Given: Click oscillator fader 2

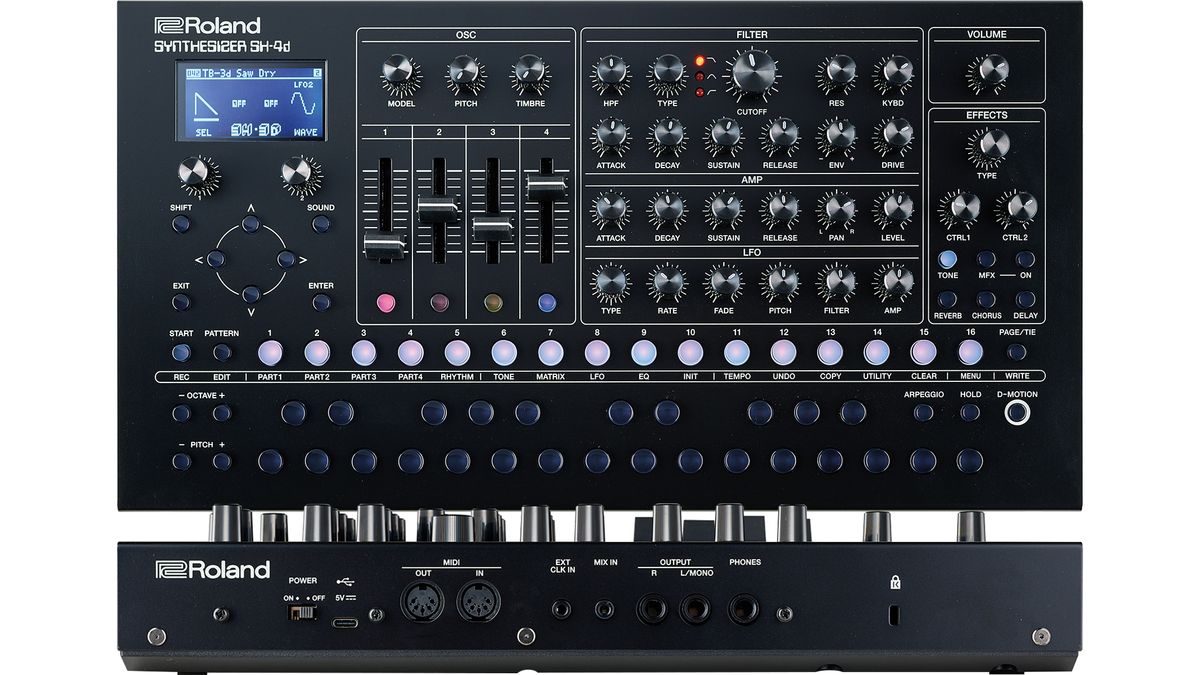Looking at the screenshot, I should (437, 209).
